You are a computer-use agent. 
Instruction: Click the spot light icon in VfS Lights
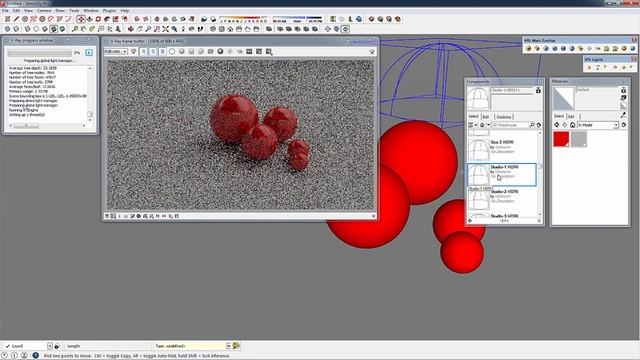coord(605,67)
